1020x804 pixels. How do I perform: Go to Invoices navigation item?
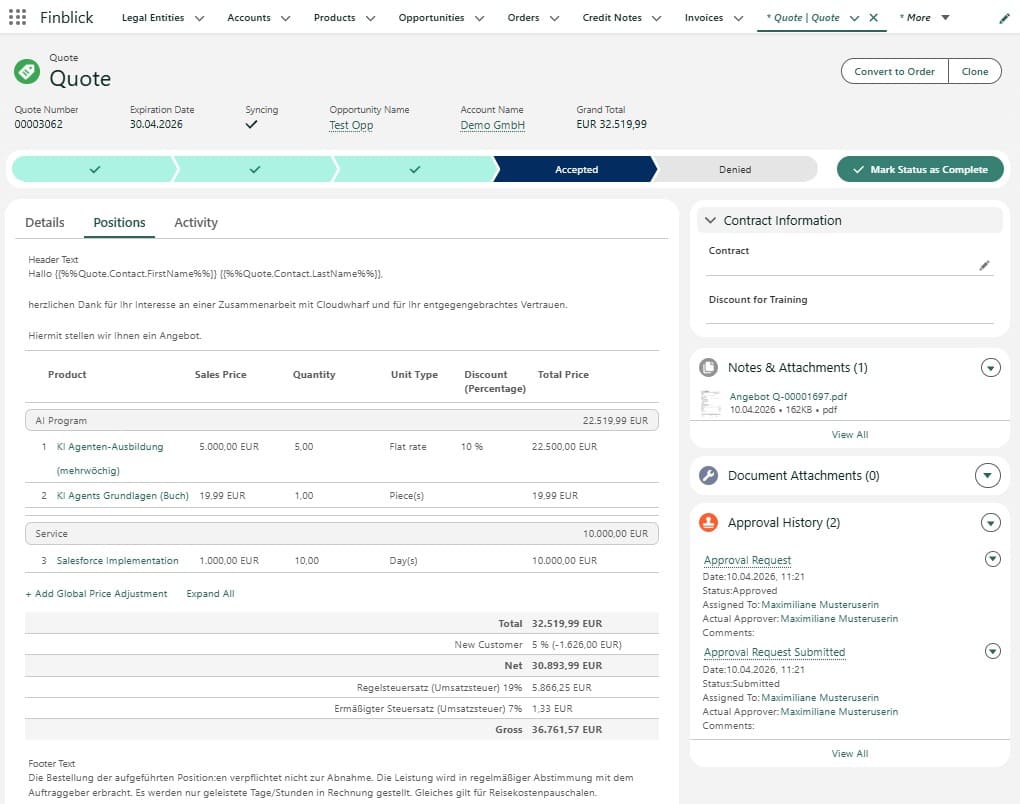704,18
